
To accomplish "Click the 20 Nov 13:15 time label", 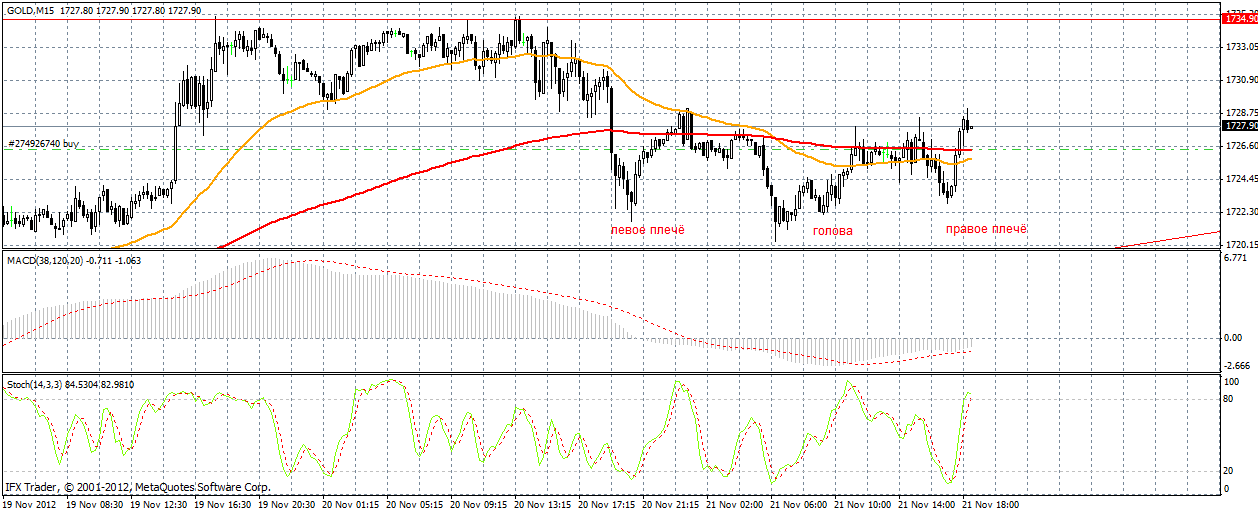I will [541, 505].
